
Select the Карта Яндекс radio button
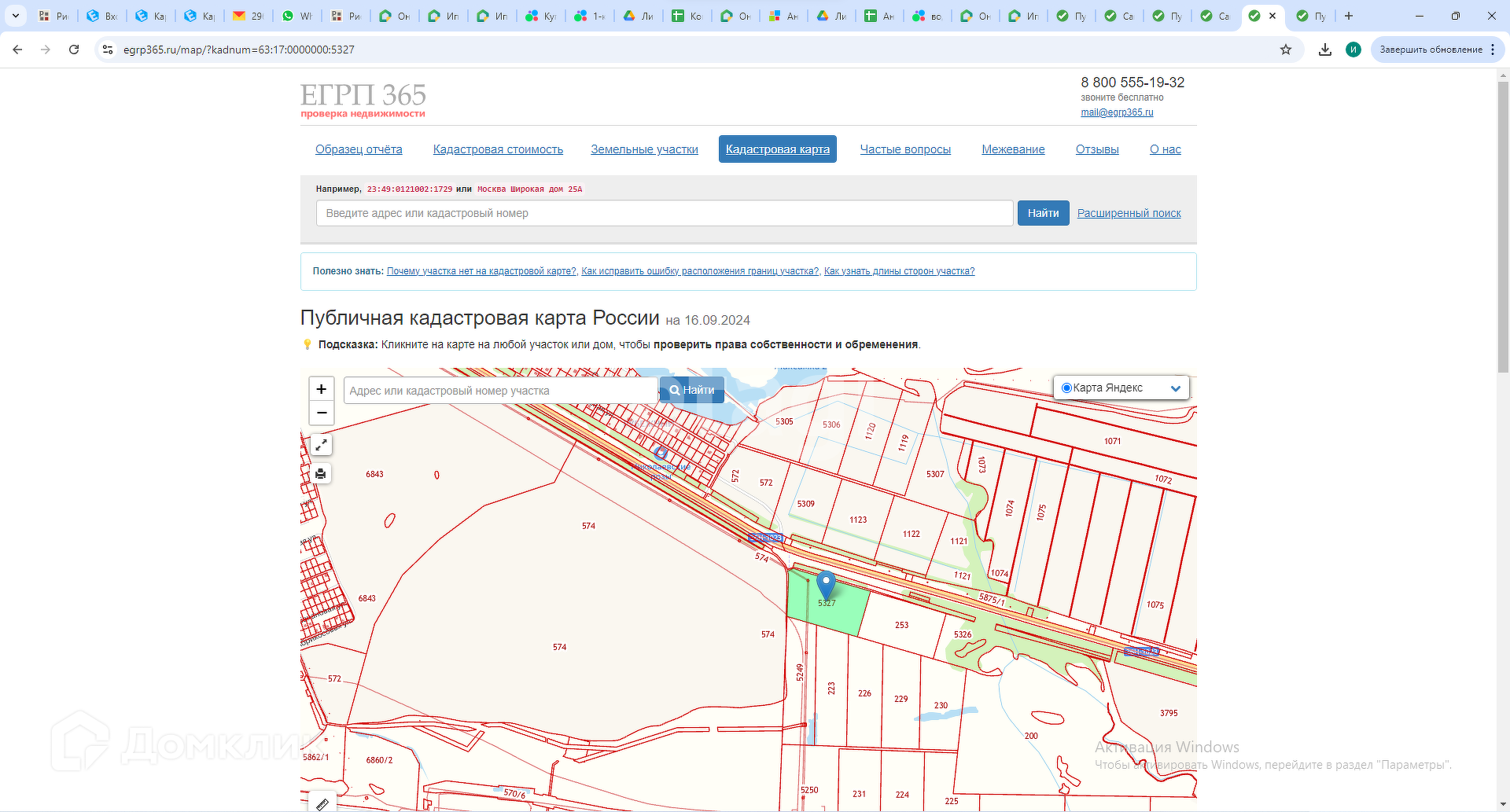coord(1066,388)
